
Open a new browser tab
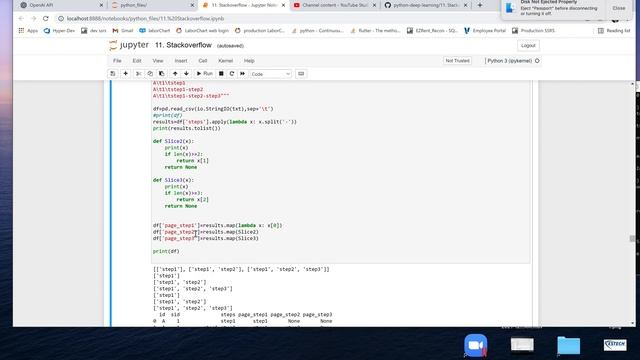(x=480, y=5)
